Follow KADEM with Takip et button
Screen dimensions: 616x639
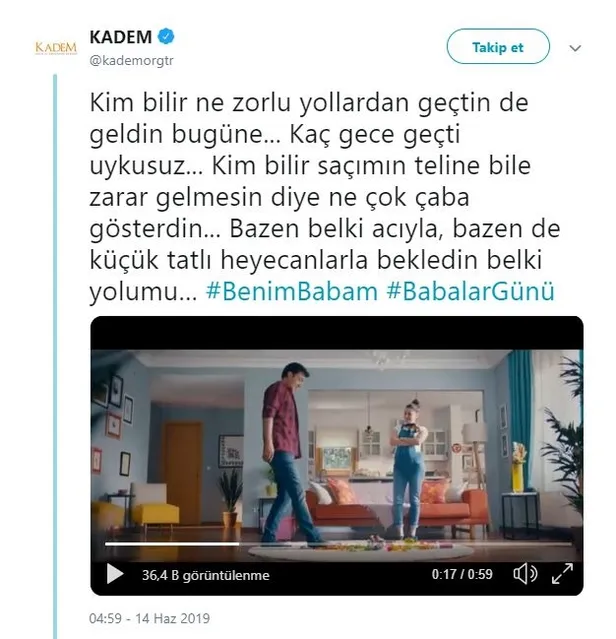click(x=498, y=46)
